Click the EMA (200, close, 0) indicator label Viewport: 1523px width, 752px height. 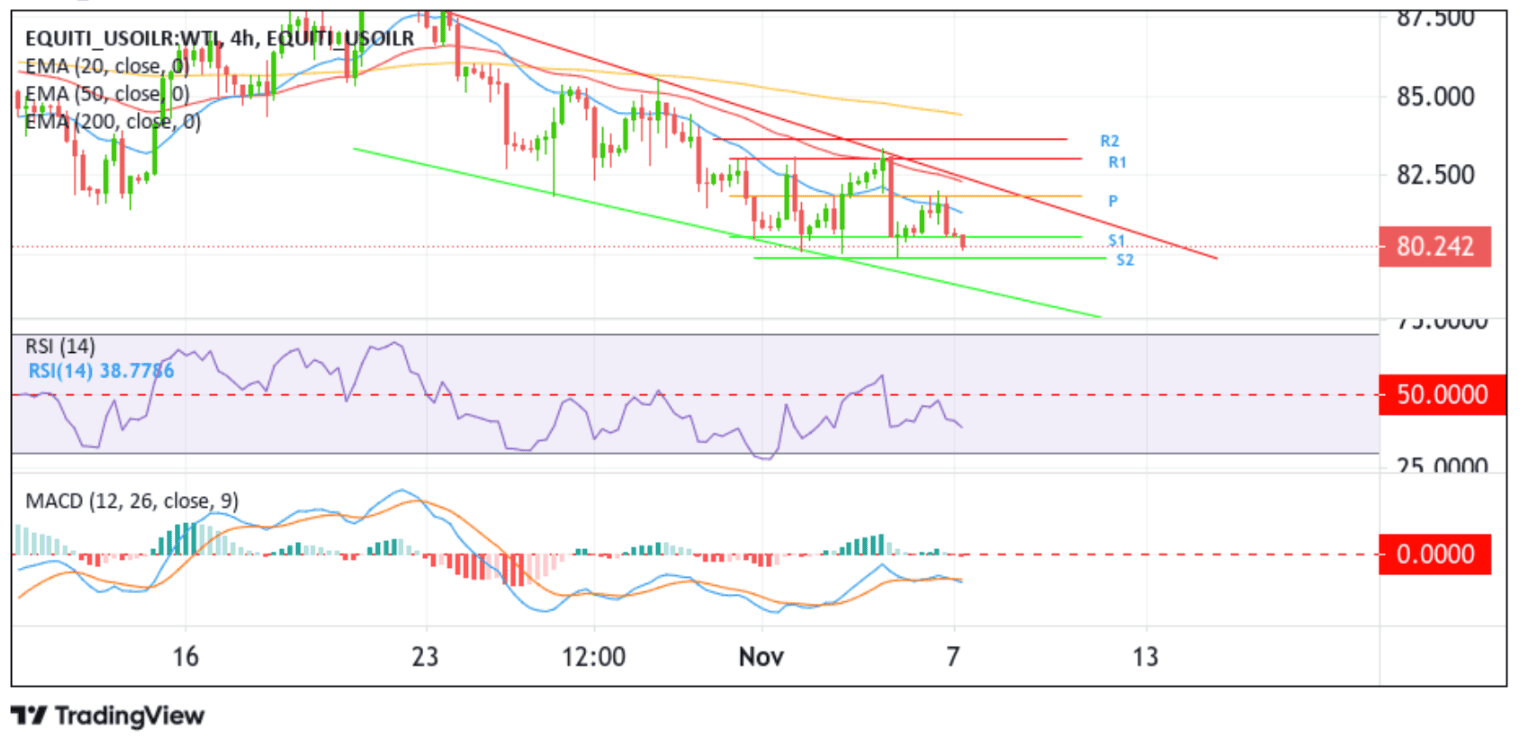[113, 122]
